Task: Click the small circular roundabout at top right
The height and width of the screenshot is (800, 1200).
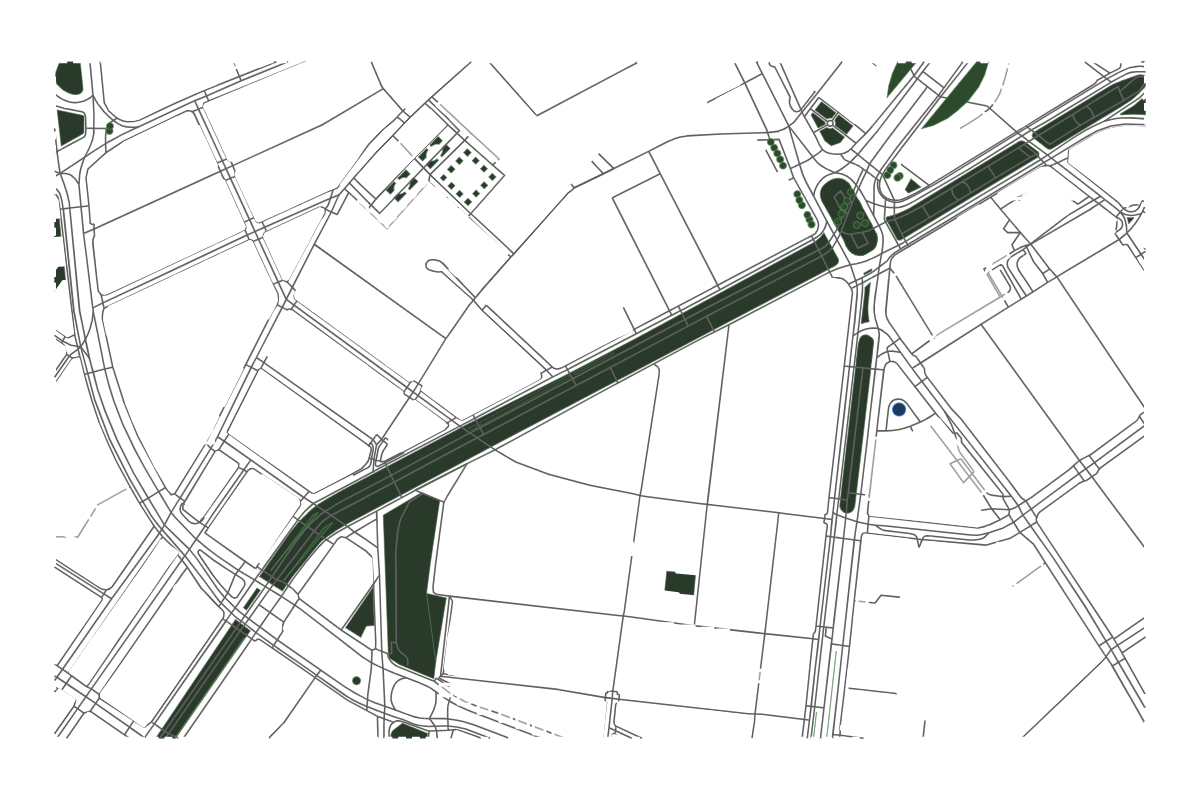Action: (830, 123)
